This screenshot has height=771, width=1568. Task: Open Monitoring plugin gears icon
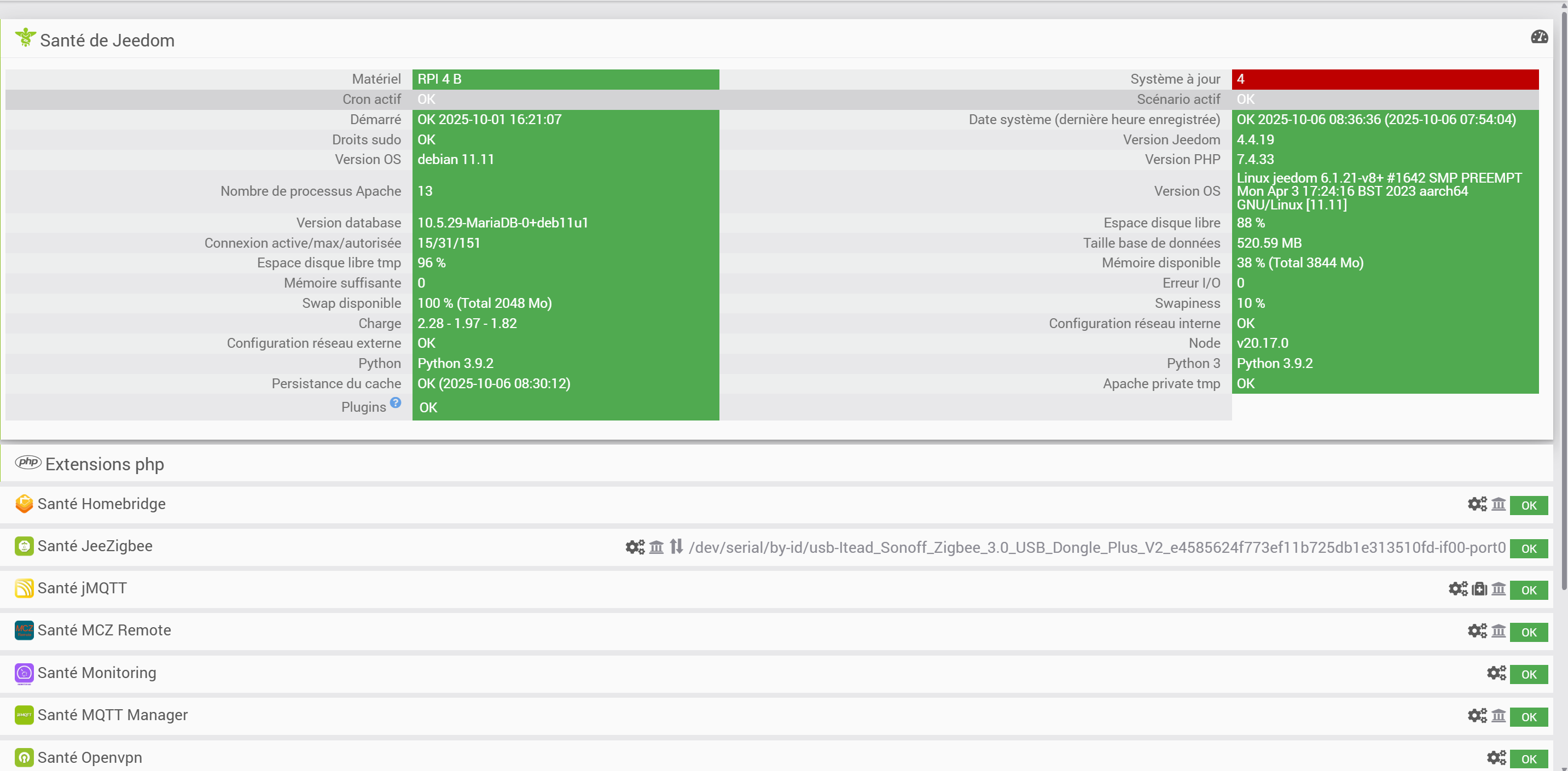tap(1496, 673)
